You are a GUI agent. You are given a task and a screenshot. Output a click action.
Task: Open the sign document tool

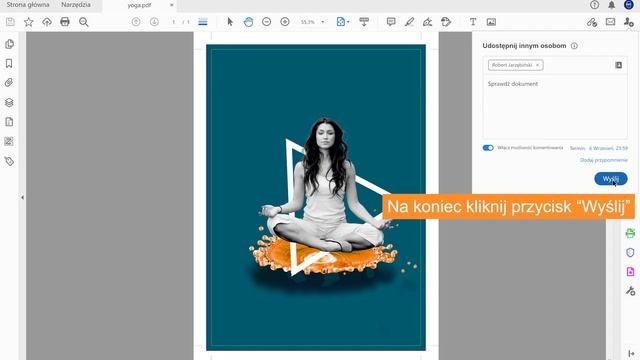pos(427,22)
